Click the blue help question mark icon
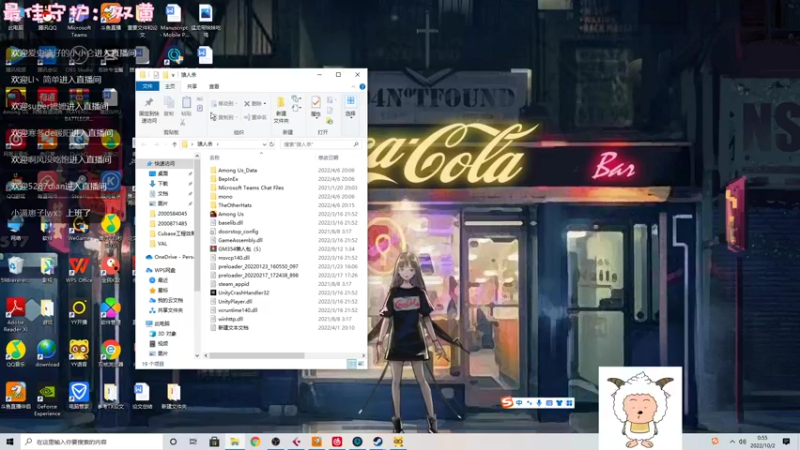 [362, 86]
